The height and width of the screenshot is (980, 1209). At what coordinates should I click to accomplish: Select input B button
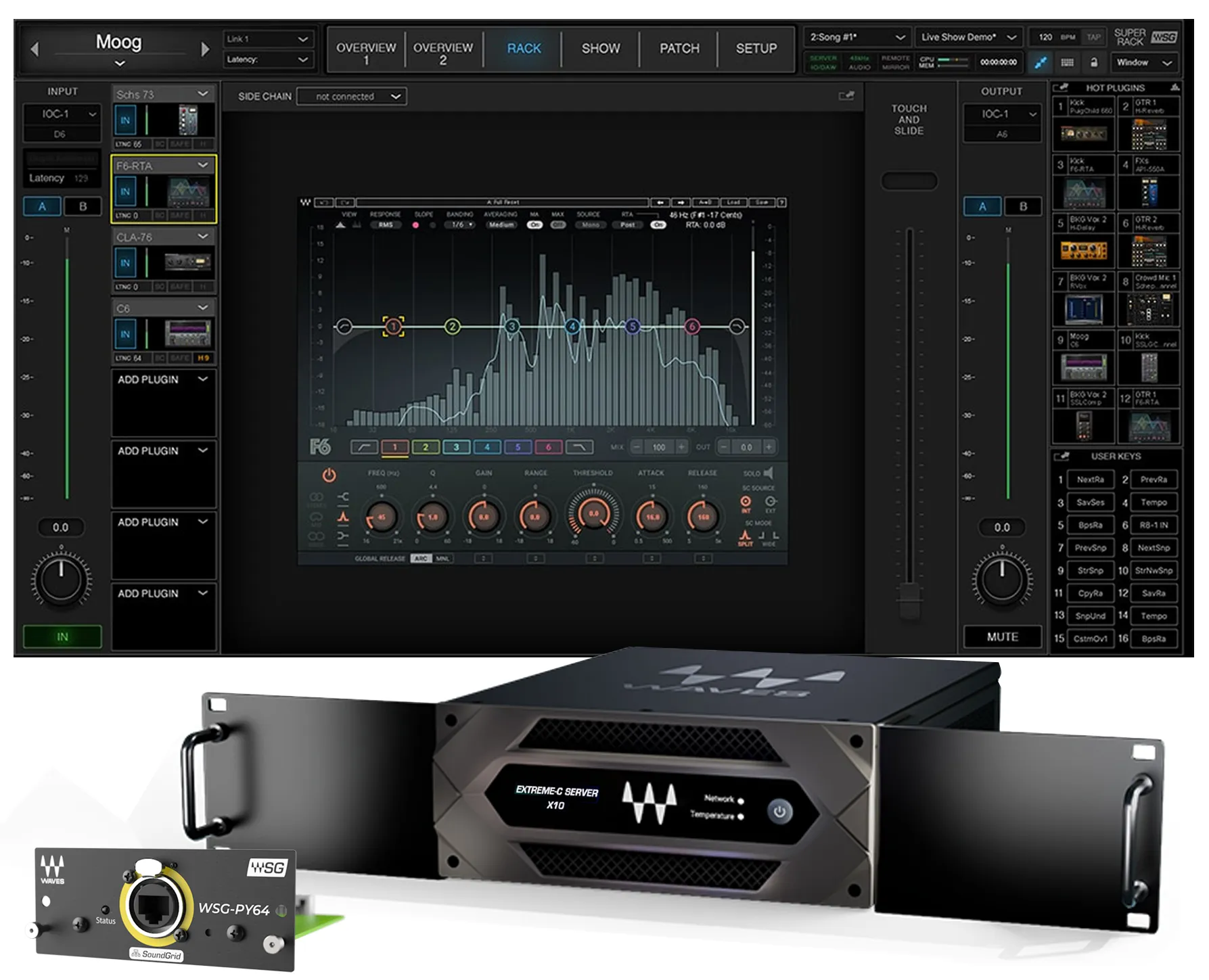pyautogui.click(x=83, y=206)
